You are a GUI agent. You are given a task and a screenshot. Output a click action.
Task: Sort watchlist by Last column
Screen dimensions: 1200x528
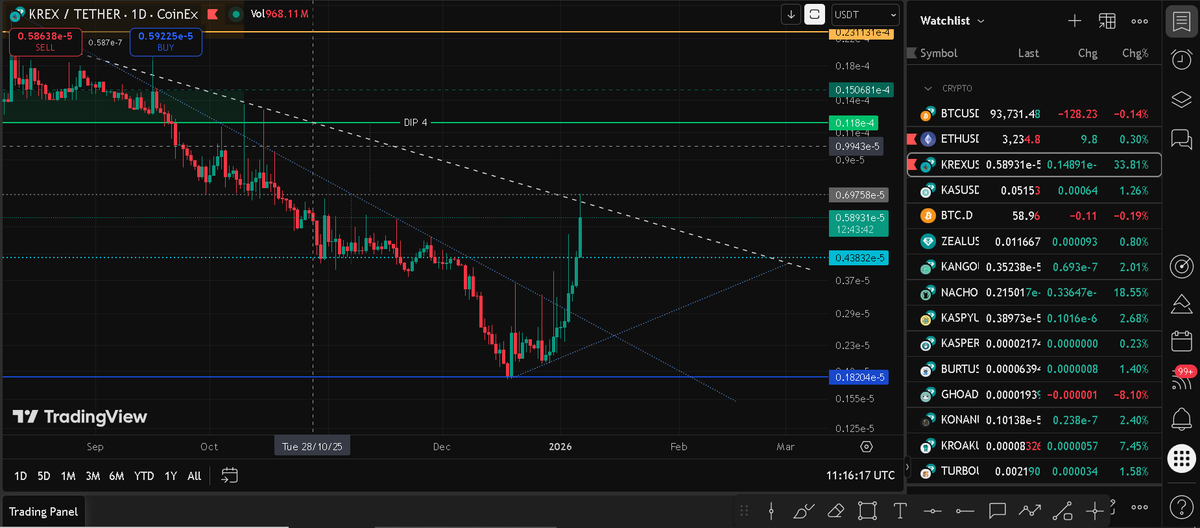click(1028, 53)
